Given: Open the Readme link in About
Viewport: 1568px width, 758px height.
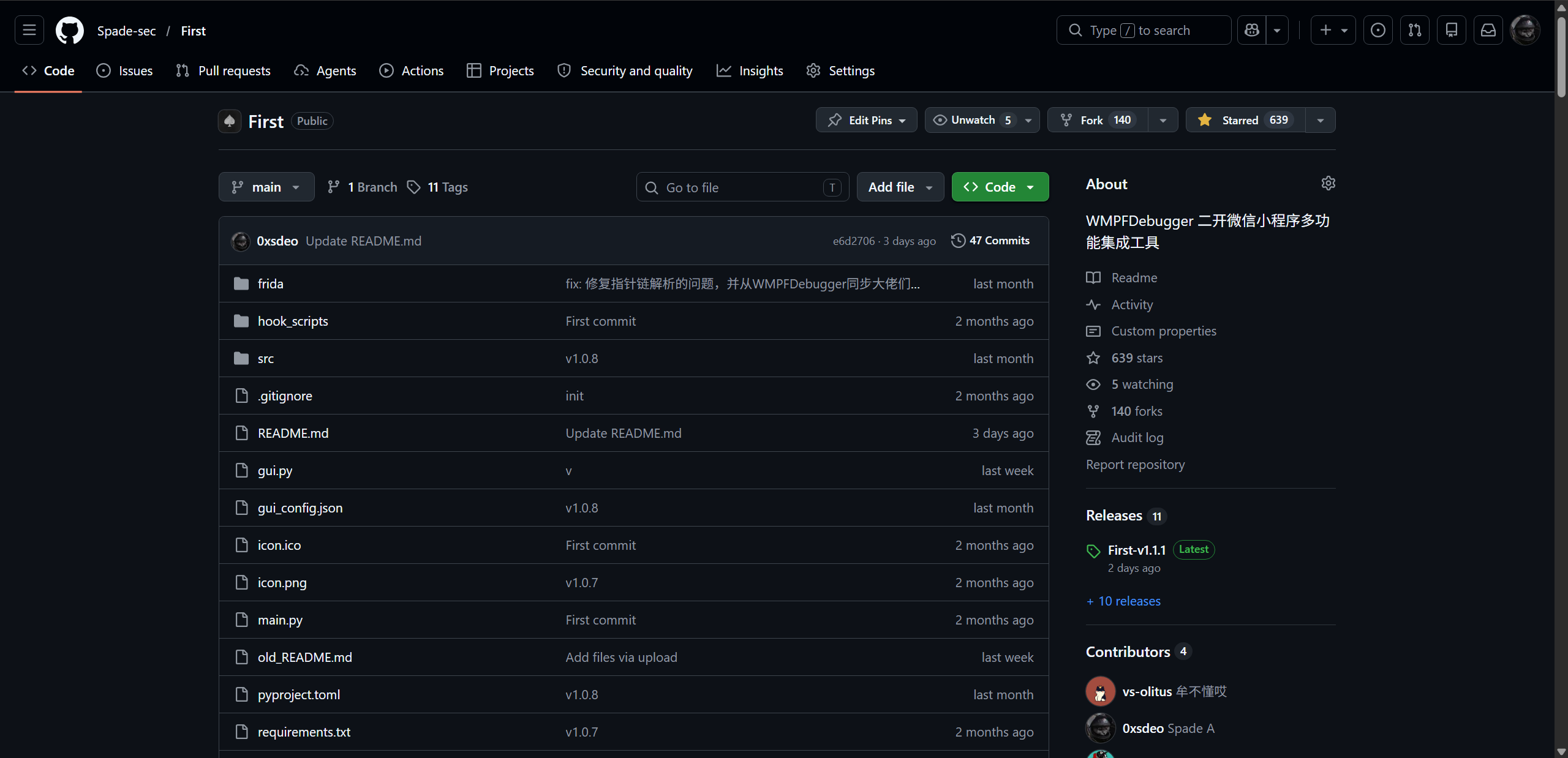Looking at the screenshot, I should (1134, 277).
